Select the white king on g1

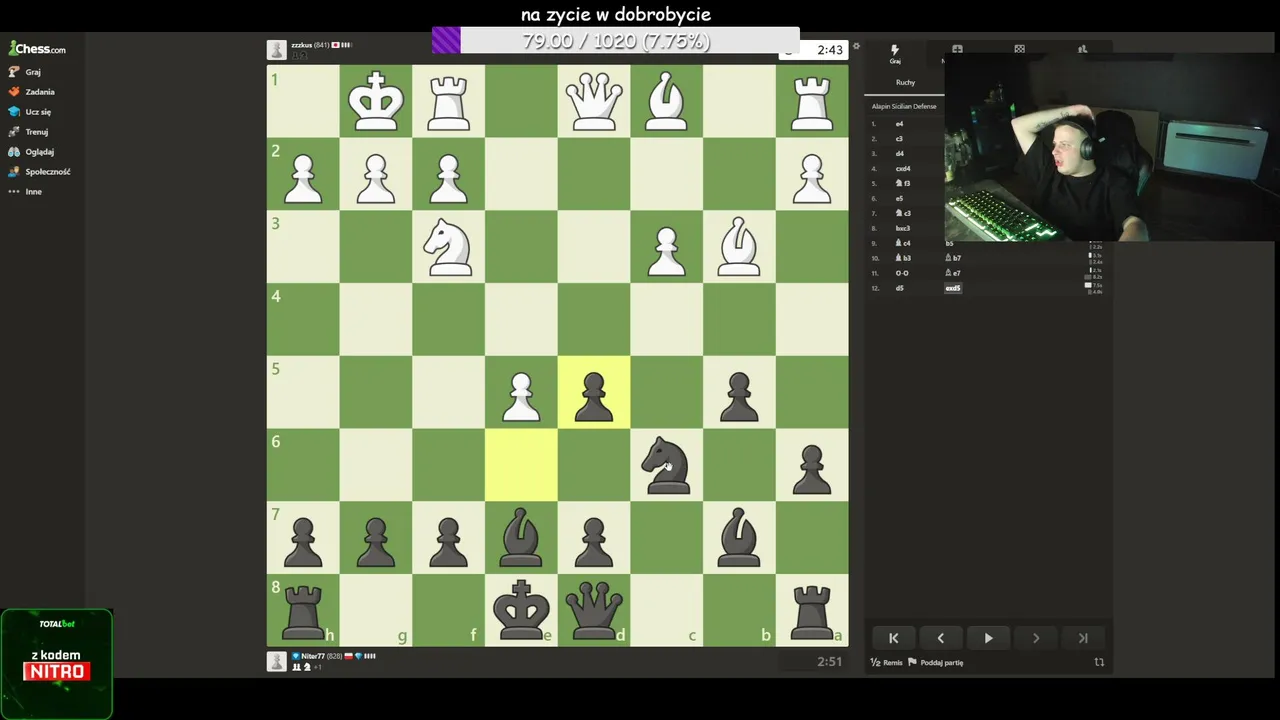coord(376,101)
